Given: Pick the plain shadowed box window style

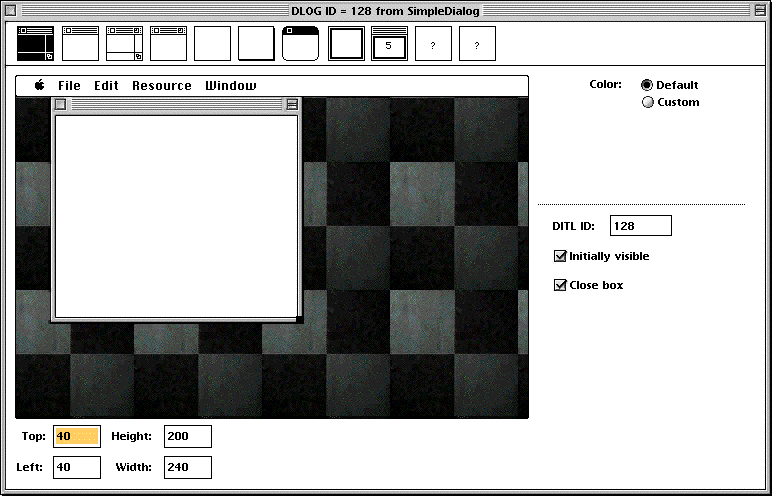Looking at the screenshot, I should point(256,44).
